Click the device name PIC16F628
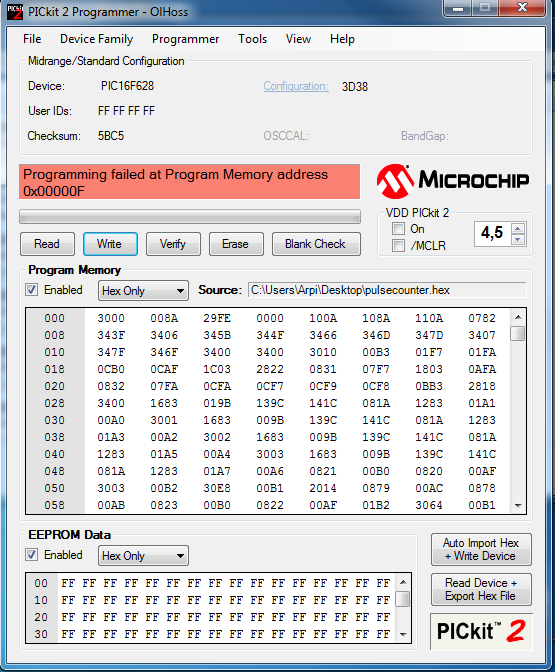Image resolution: width=555 pixels, height=672 pixels. 127,86
